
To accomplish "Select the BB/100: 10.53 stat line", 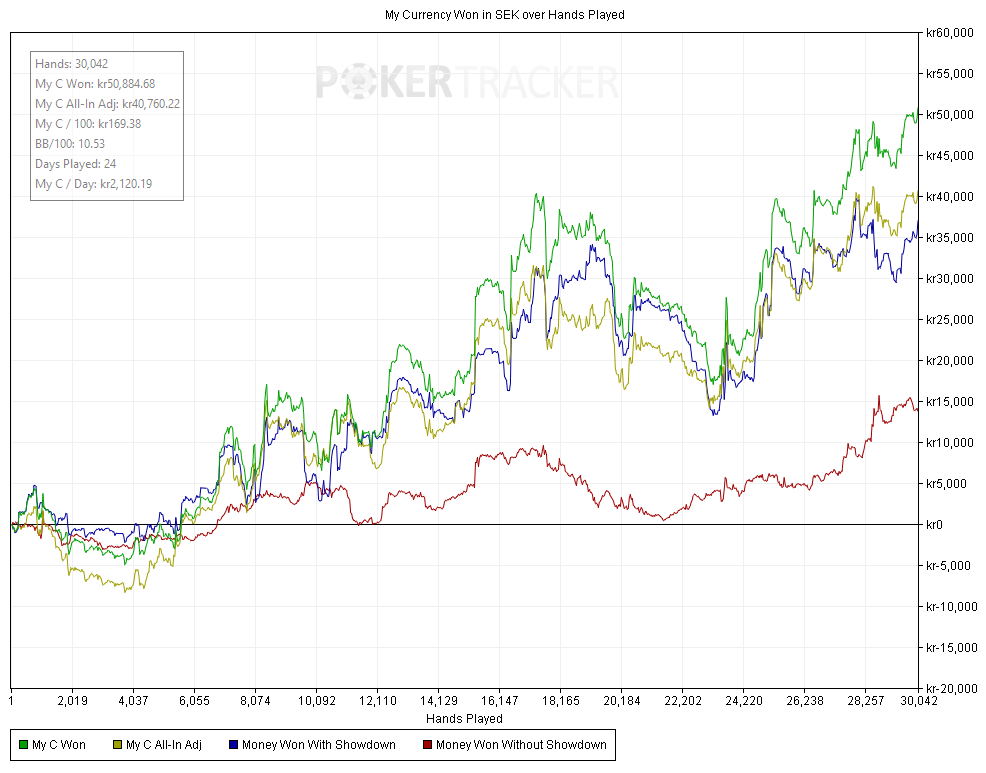I will (x=70, y=144).
